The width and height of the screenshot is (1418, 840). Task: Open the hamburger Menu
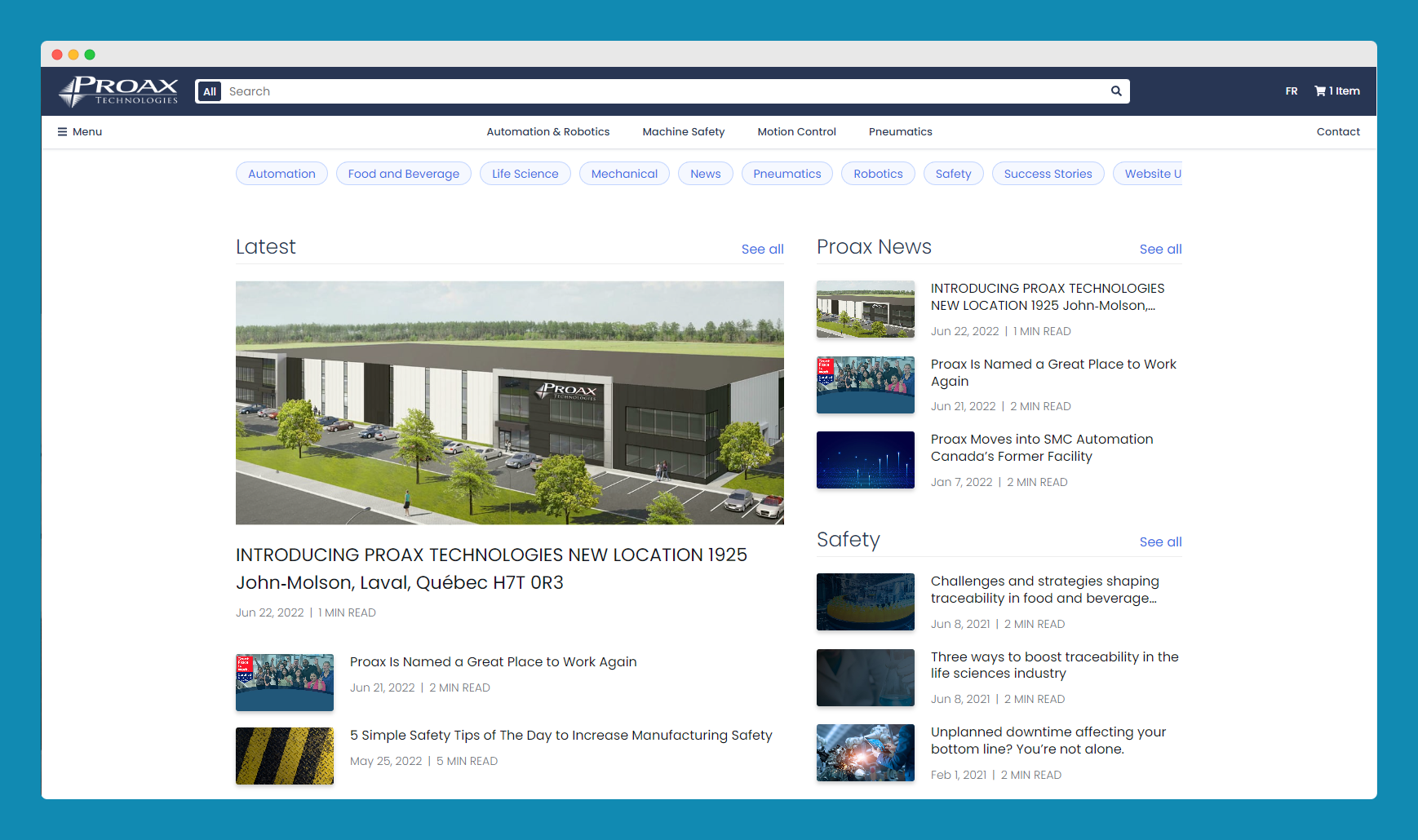80,132
